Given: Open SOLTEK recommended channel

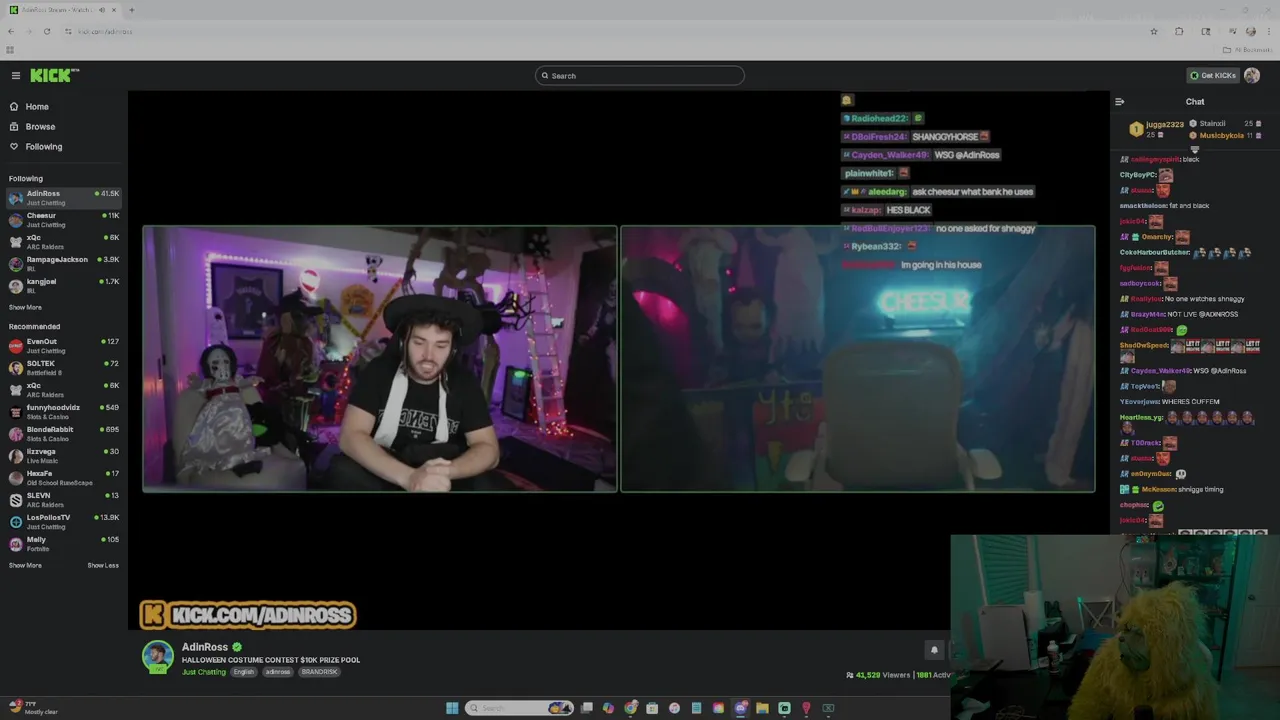Looking at the screenshot, I should click(64, 368).
